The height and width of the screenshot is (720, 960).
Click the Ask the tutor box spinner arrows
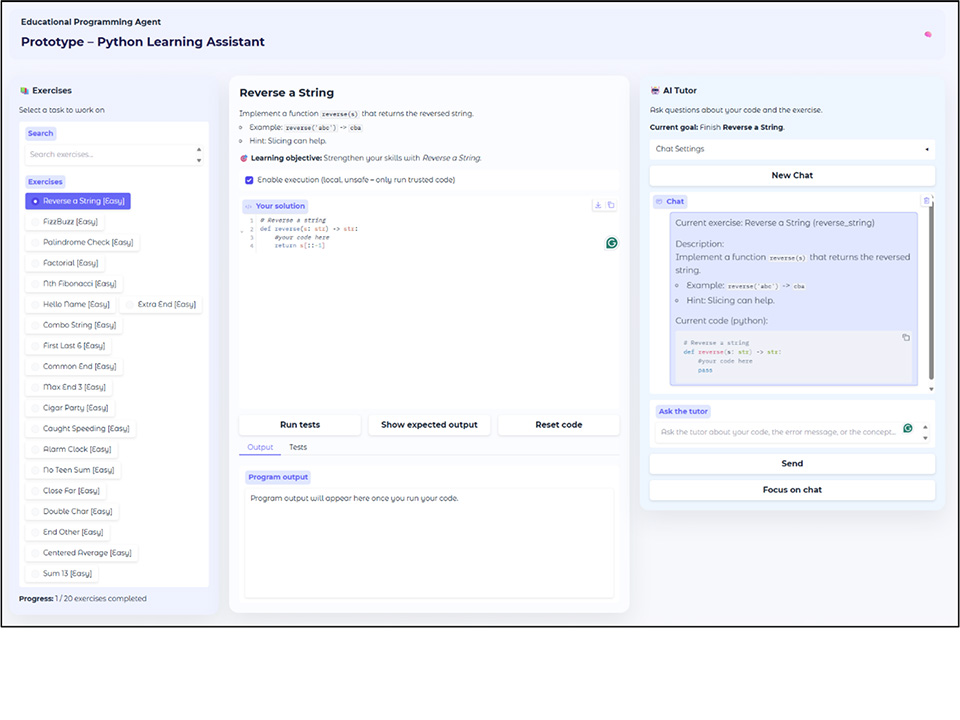point(925,432)
